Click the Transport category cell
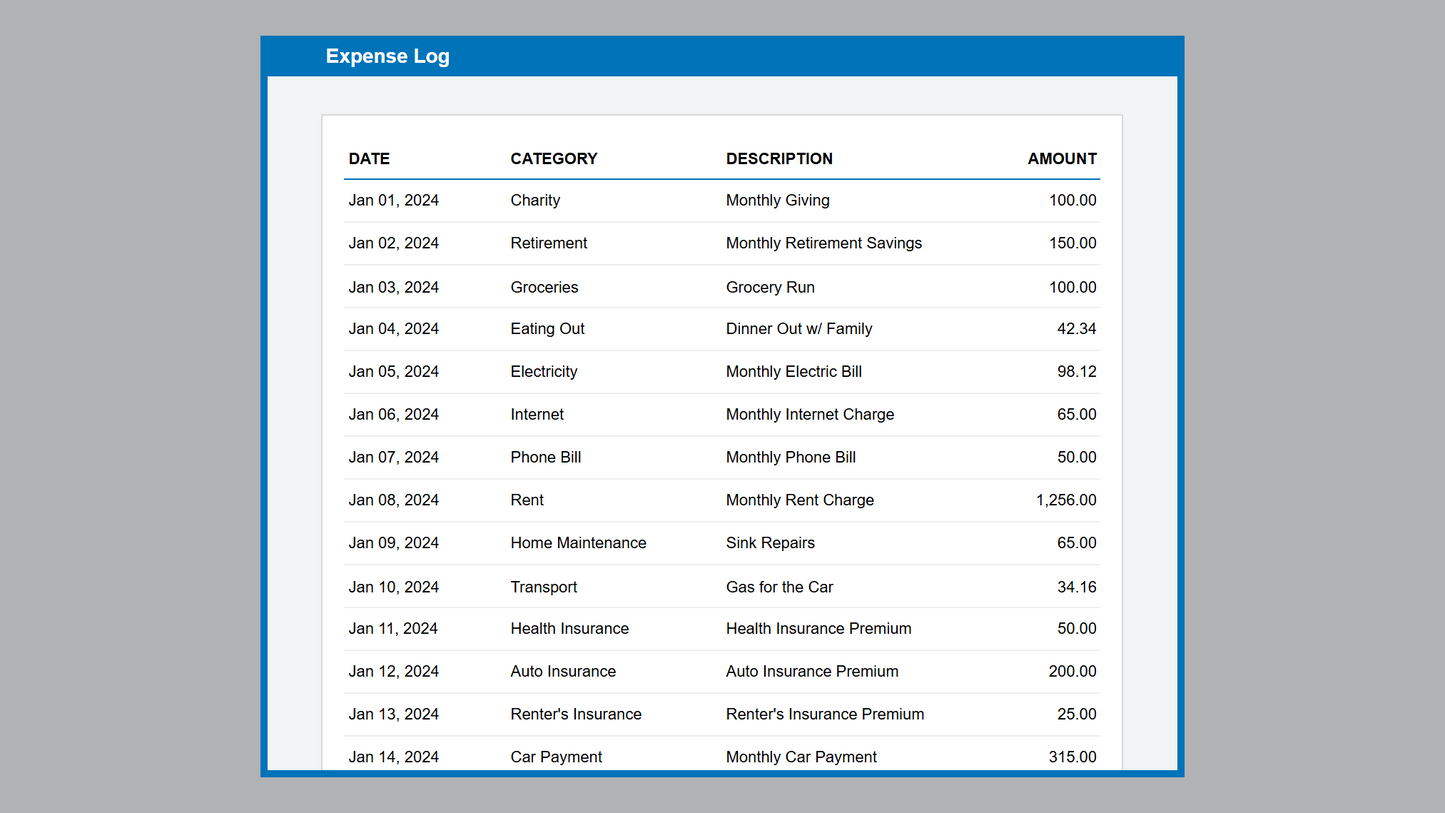Screen dimensions: 1445x813 click(x=544, y=587)
